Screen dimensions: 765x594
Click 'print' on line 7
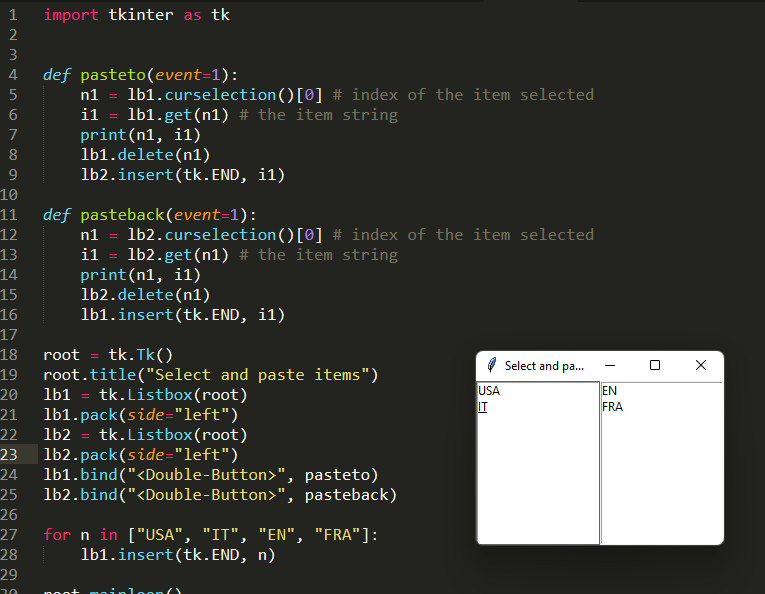pyautogui.click(x=103, y=135)
